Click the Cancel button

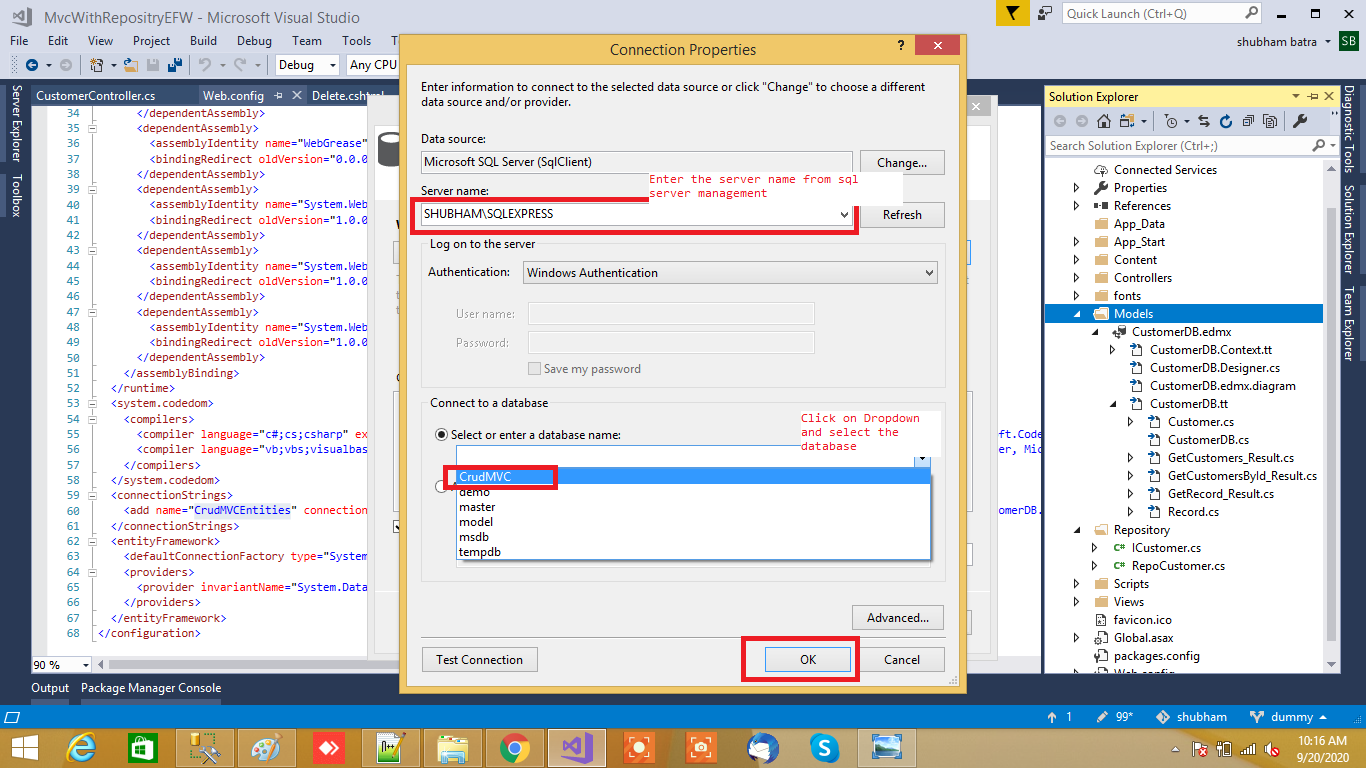pos(902,660)
